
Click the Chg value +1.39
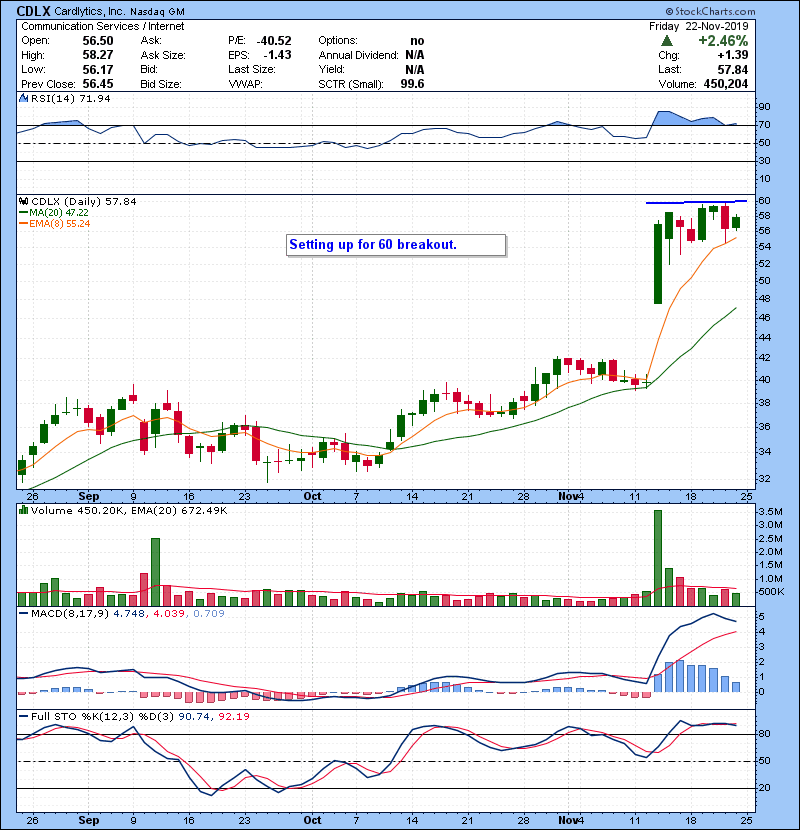tap(733, 55)
